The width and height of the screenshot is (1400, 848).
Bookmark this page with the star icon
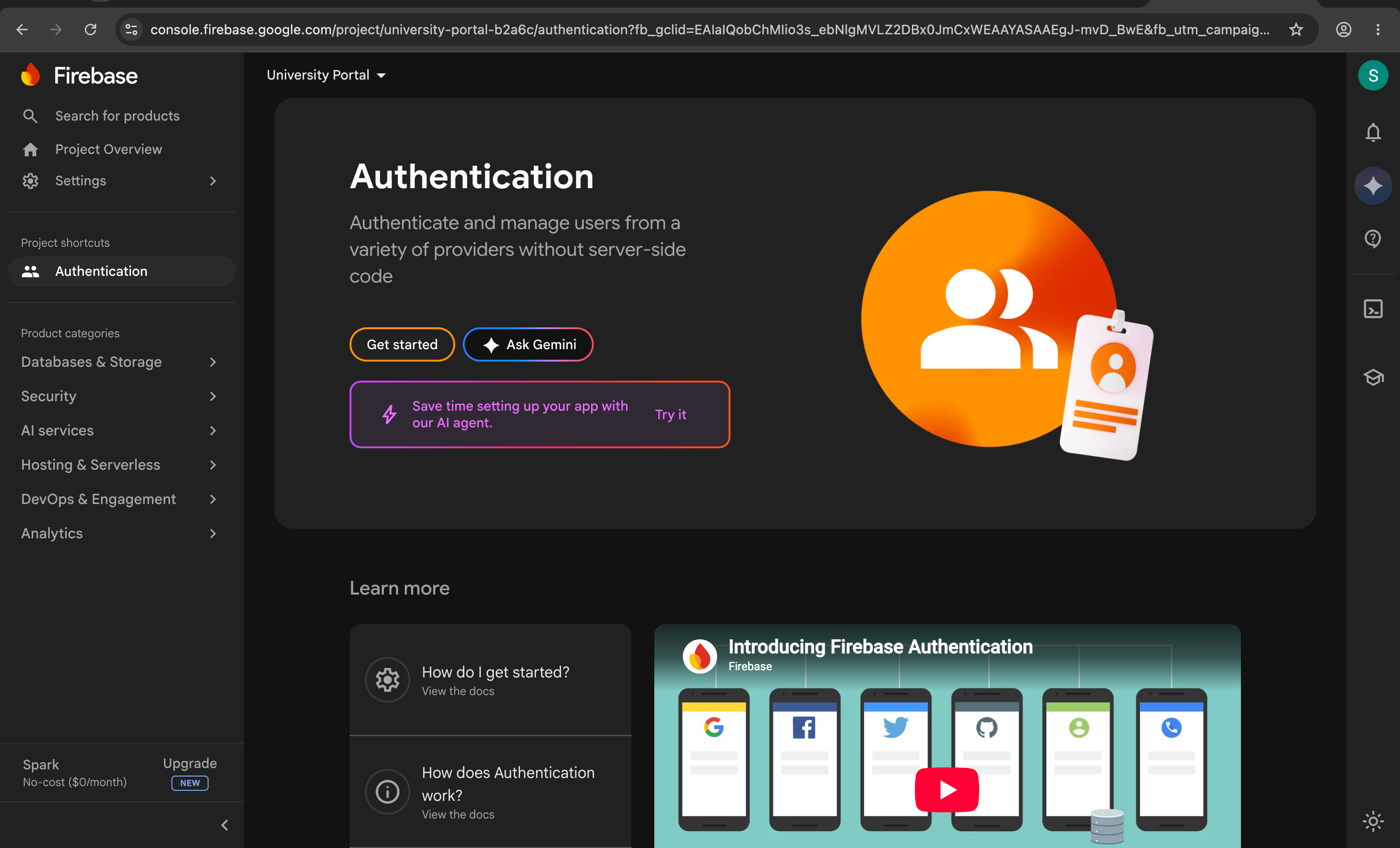click(x=1295, y=30)
